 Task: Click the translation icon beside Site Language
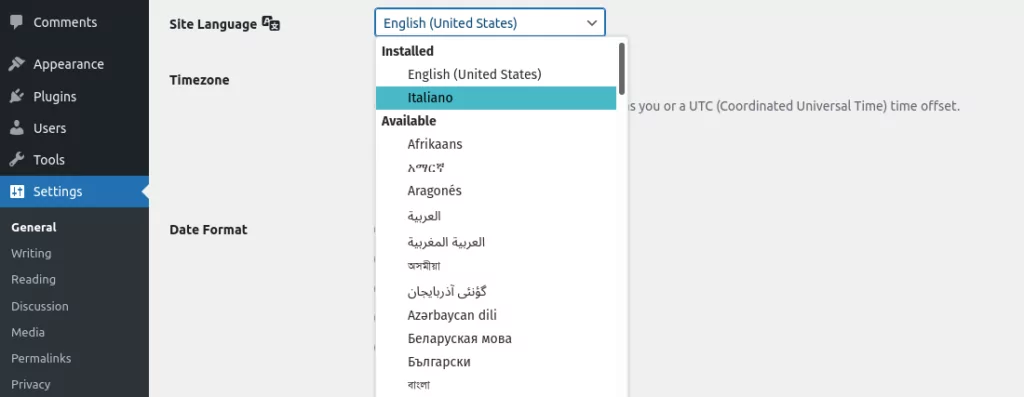click(x=271, y=24)
